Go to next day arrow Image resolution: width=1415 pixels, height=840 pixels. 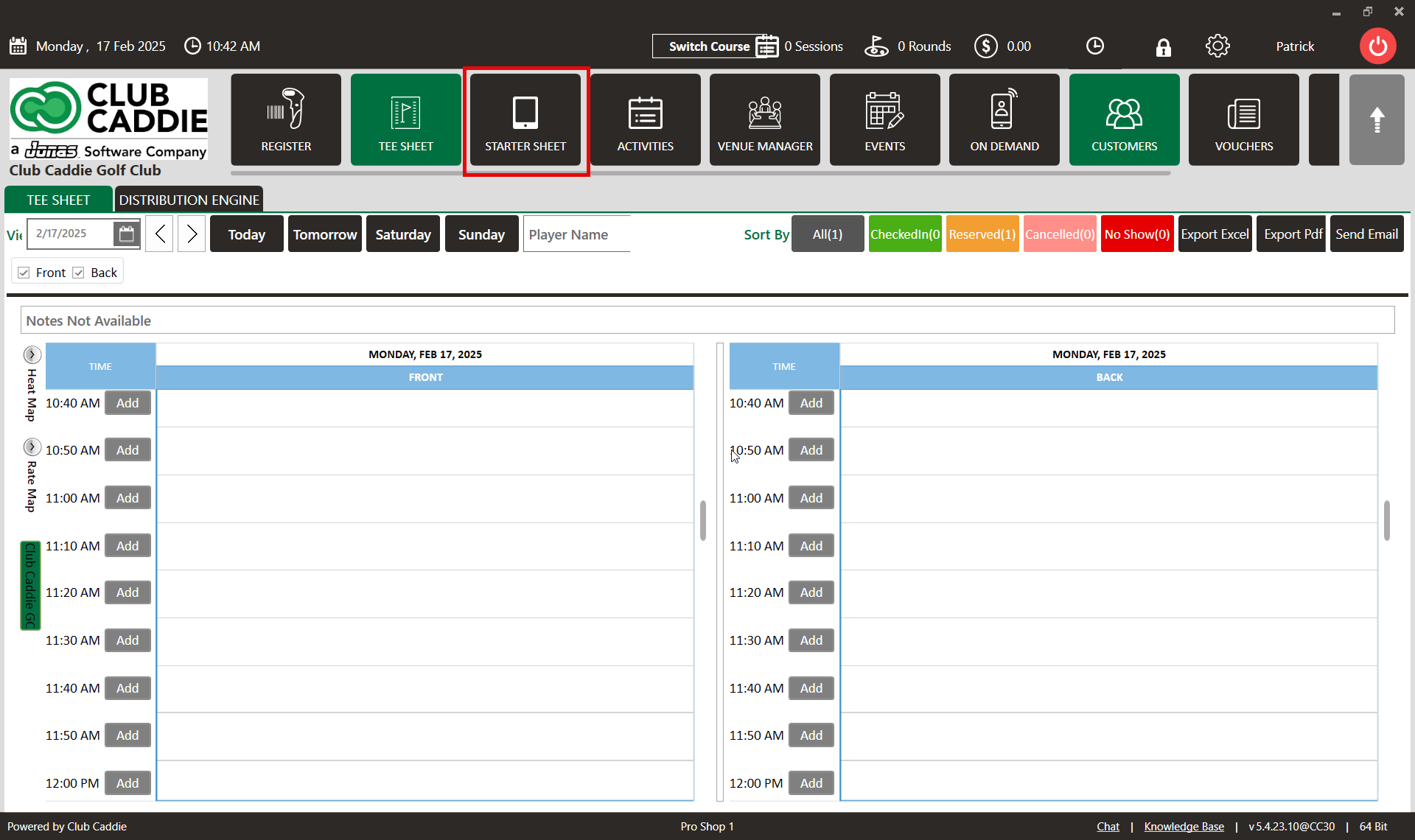pyautogui.click(x=192, y=234)
